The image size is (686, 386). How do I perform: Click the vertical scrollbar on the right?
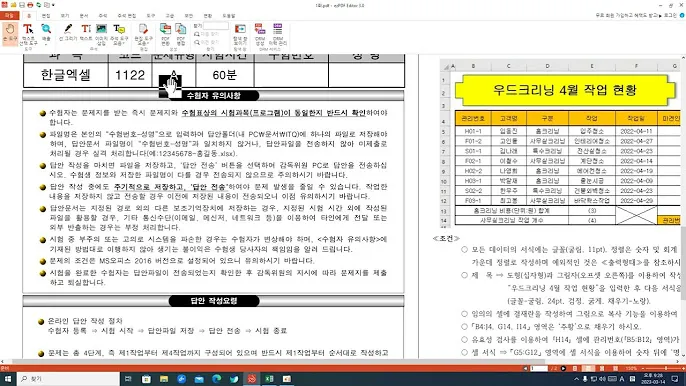(683, 263)
